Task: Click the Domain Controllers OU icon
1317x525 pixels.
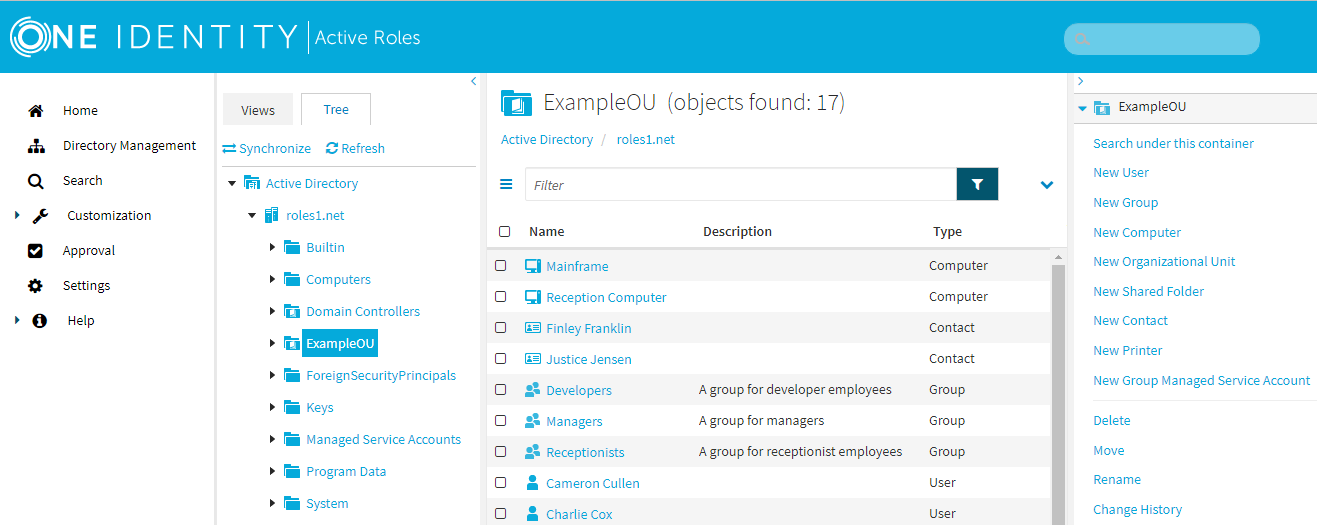Action: pyautogui.click(x=292, y=311)
